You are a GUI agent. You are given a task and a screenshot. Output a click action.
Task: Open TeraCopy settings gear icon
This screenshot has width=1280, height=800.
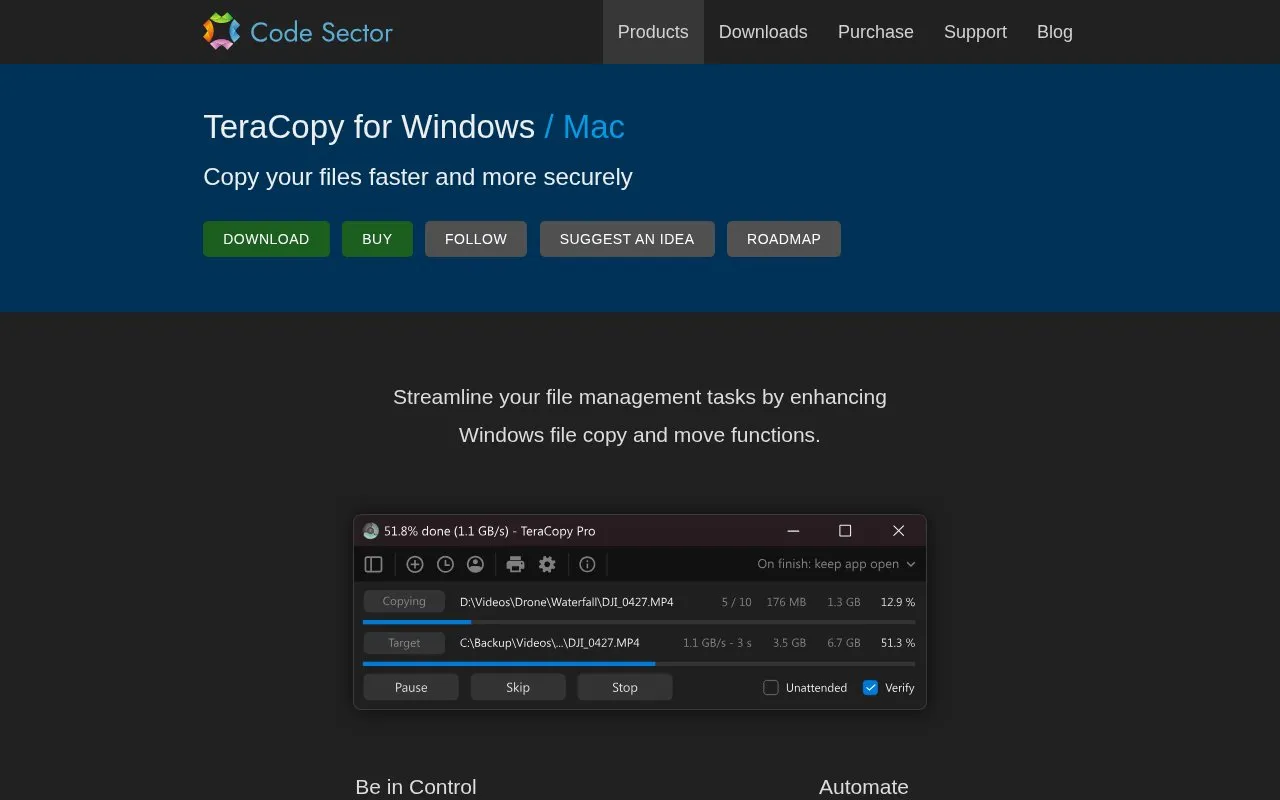547,564
